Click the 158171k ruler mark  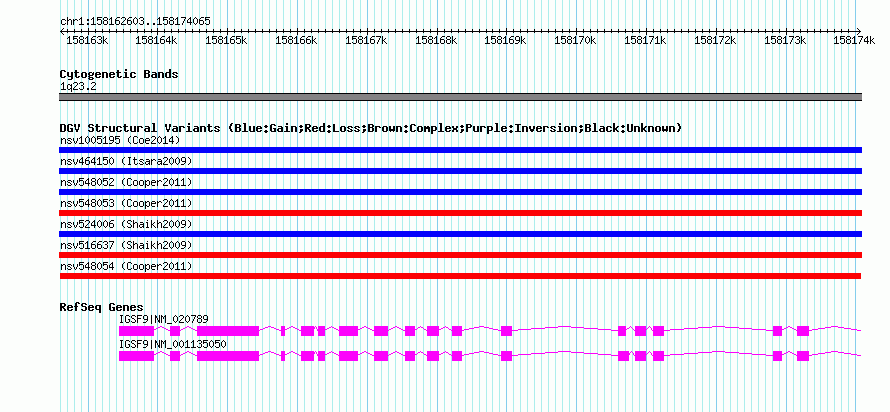(x=645, y=40)
